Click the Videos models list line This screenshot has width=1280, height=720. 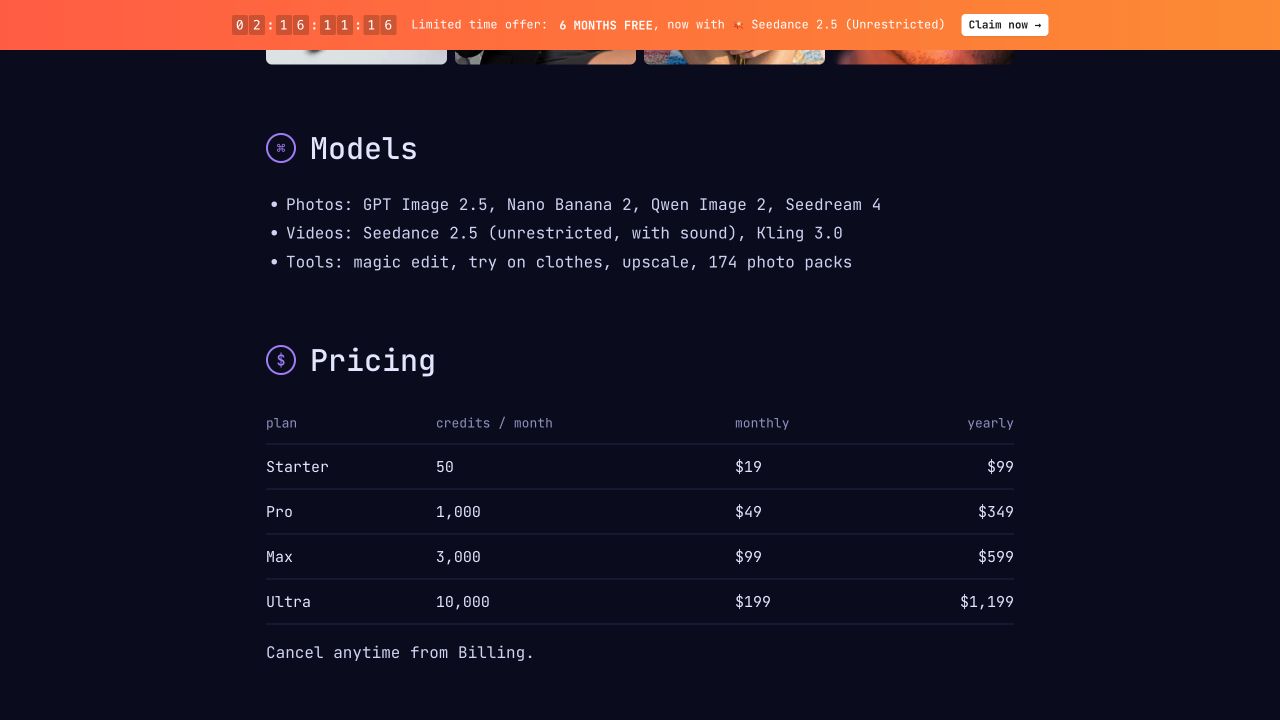coord(564,234)
